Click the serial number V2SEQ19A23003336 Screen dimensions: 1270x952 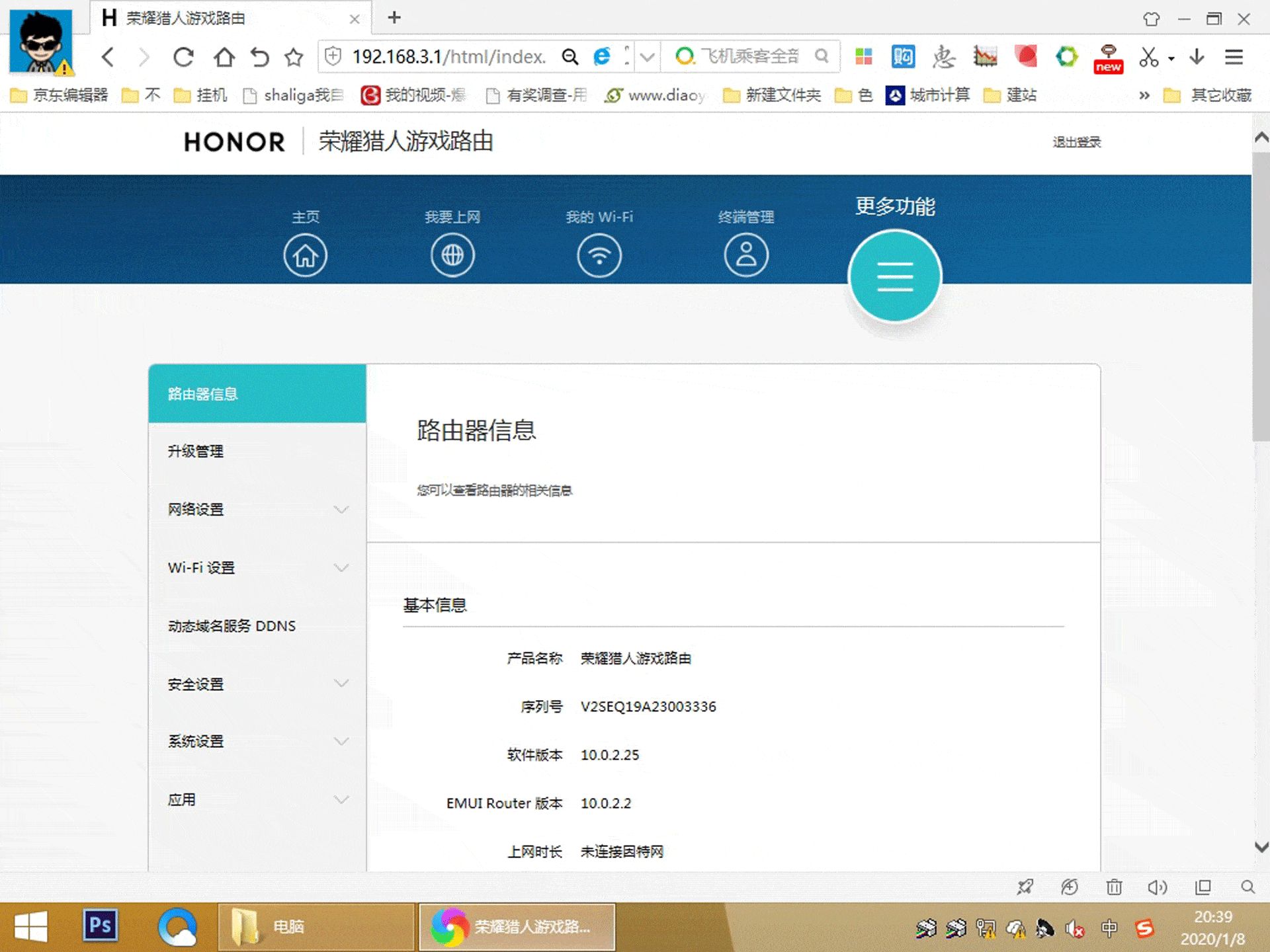click(x=648, y=706)
